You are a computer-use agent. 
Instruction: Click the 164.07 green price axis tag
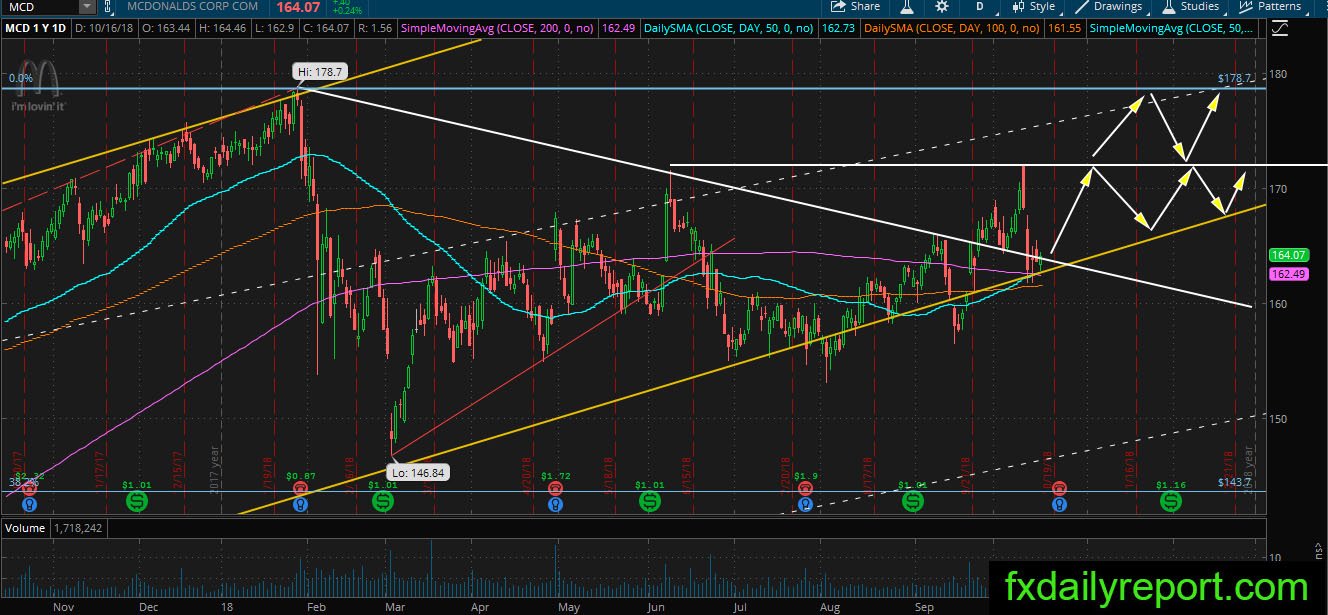pyautogui.click(x=1288, y=255)
